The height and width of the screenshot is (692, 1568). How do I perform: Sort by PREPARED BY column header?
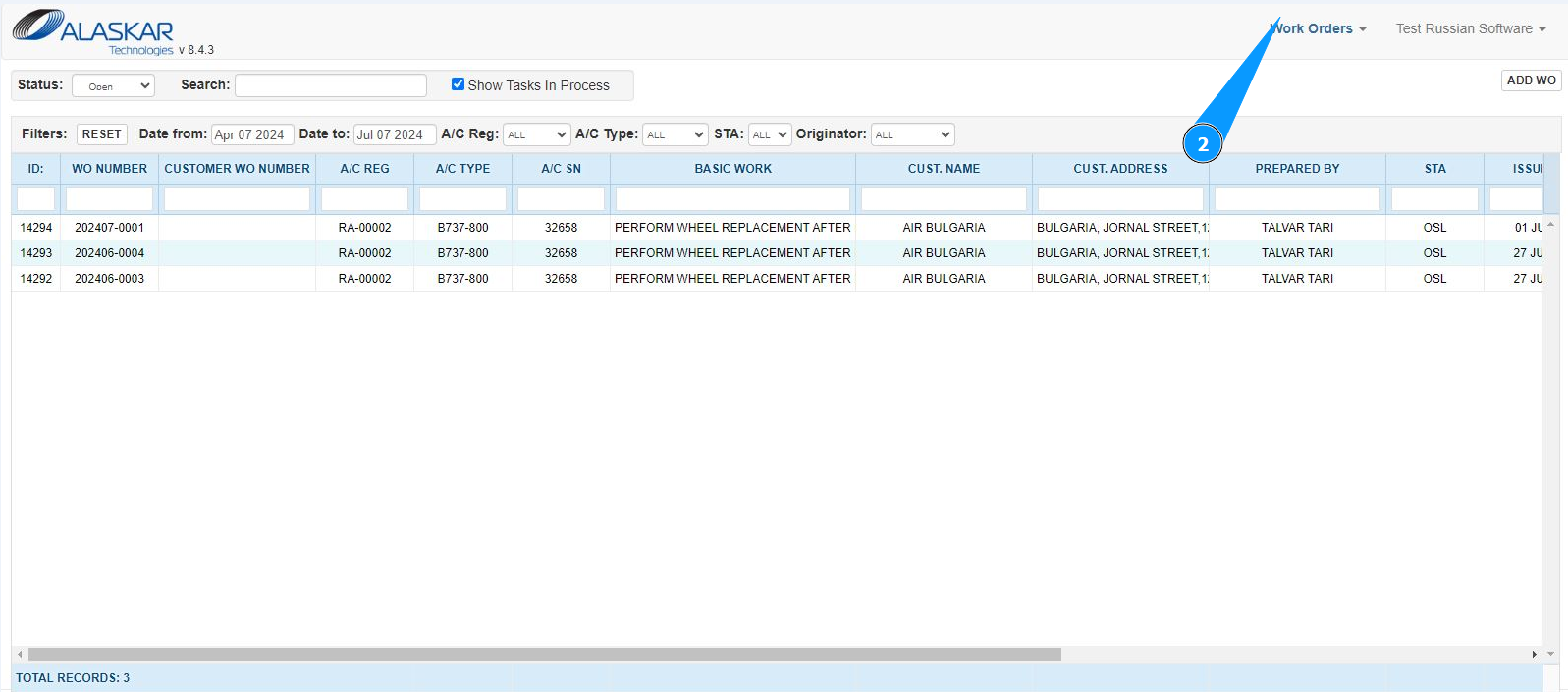[1298, 169]
